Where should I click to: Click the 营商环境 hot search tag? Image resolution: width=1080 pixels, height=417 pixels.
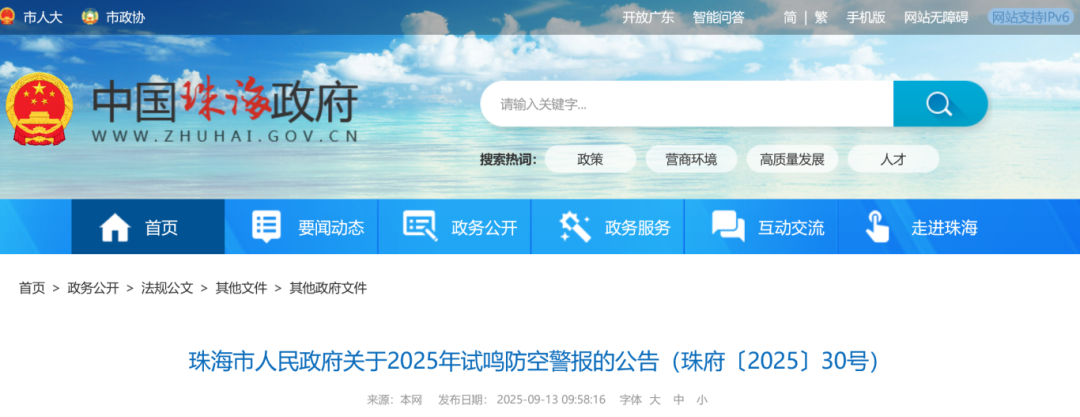click(x=691, y=159)
